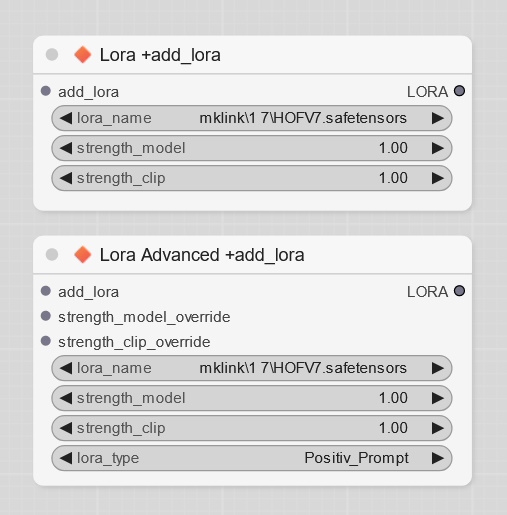The image size is (507, 515).
Task: Click the strength_clip_override input socket
Action: click(46, 341)
